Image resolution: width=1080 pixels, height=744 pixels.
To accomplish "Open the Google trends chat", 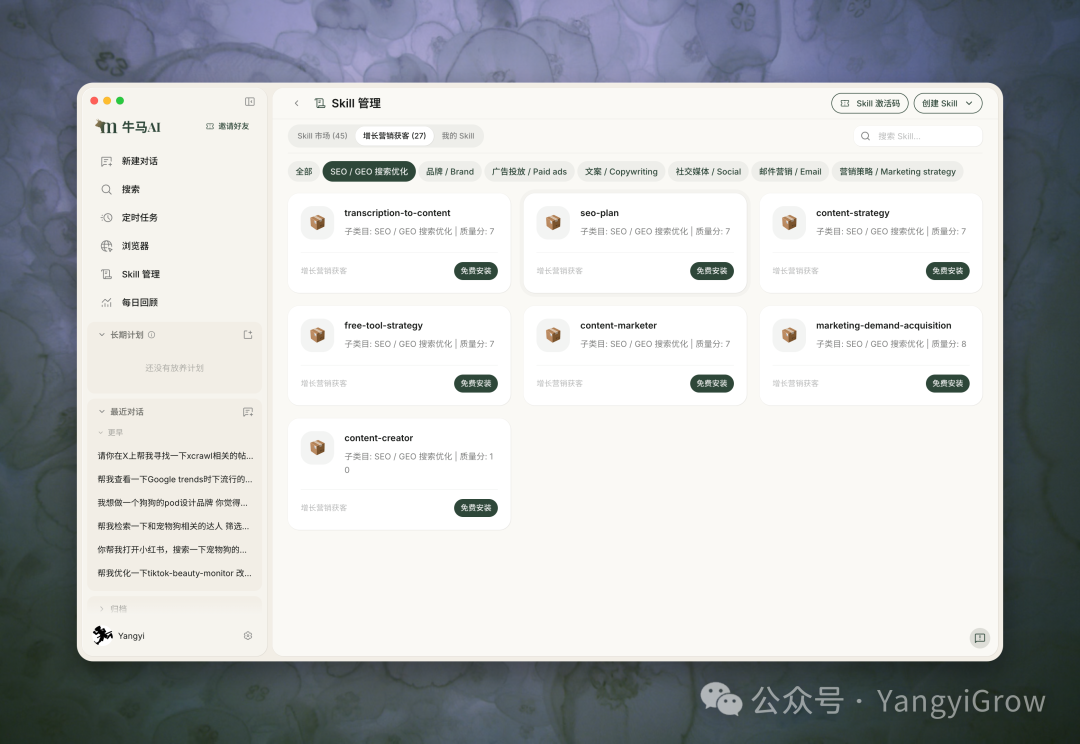I will pos(175,479).
